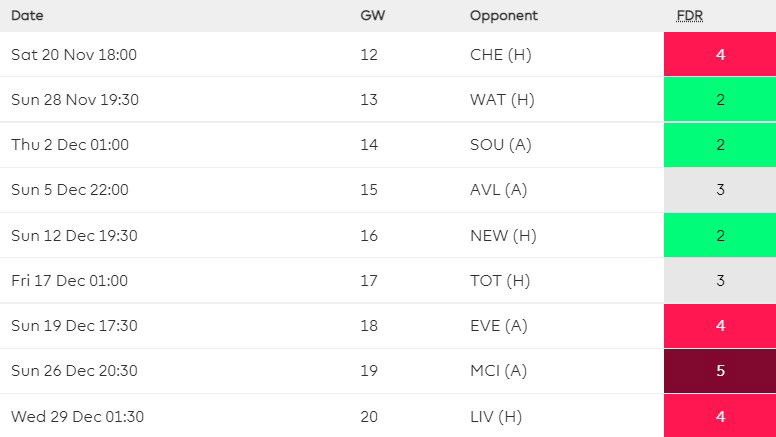Click green FDR 2 box for Watford
This screenshot has width=776, height=437.
click(x=720, y=100)
